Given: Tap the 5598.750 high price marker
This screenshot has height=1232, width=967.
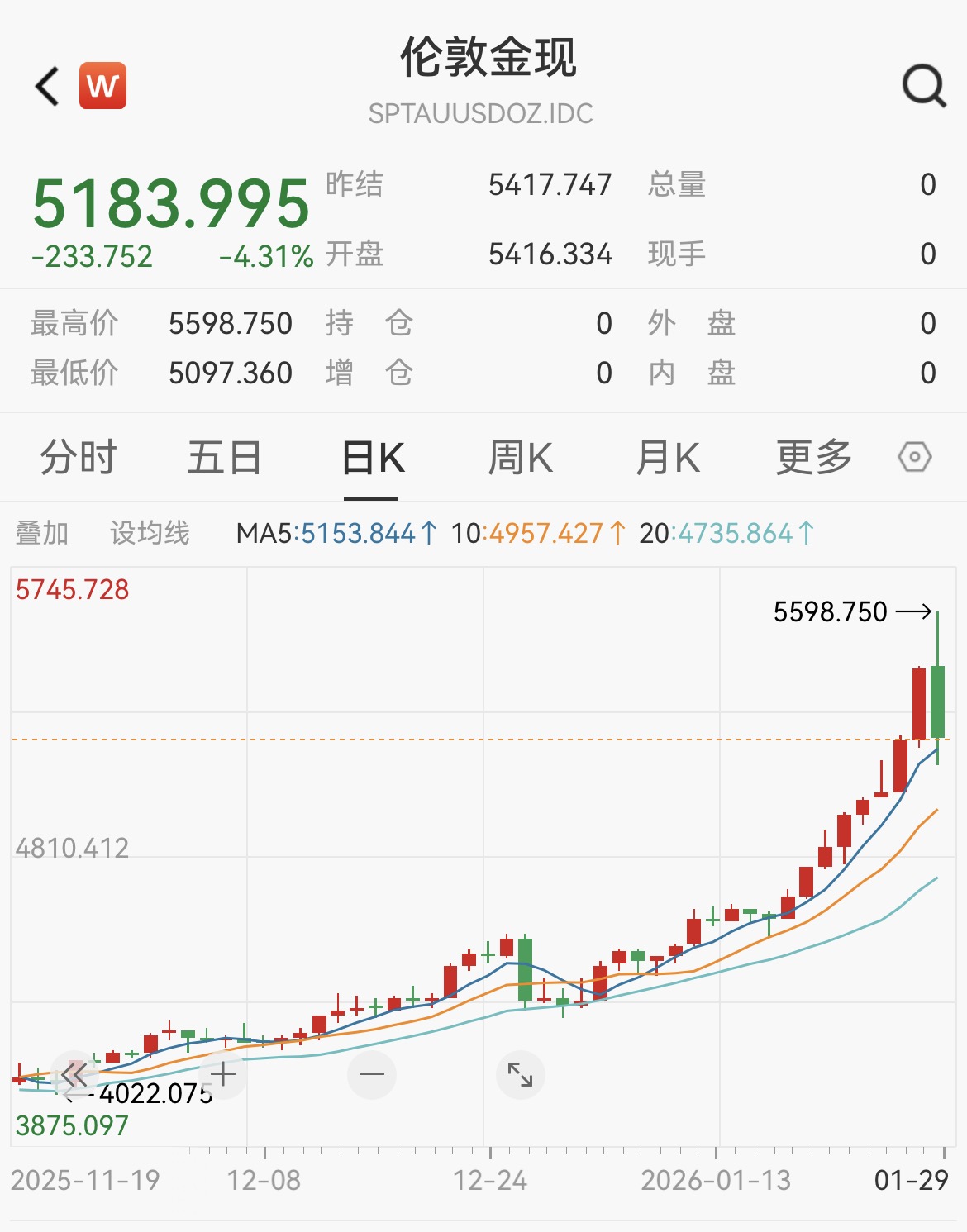Looking at the screenshot, I should 829,612.
